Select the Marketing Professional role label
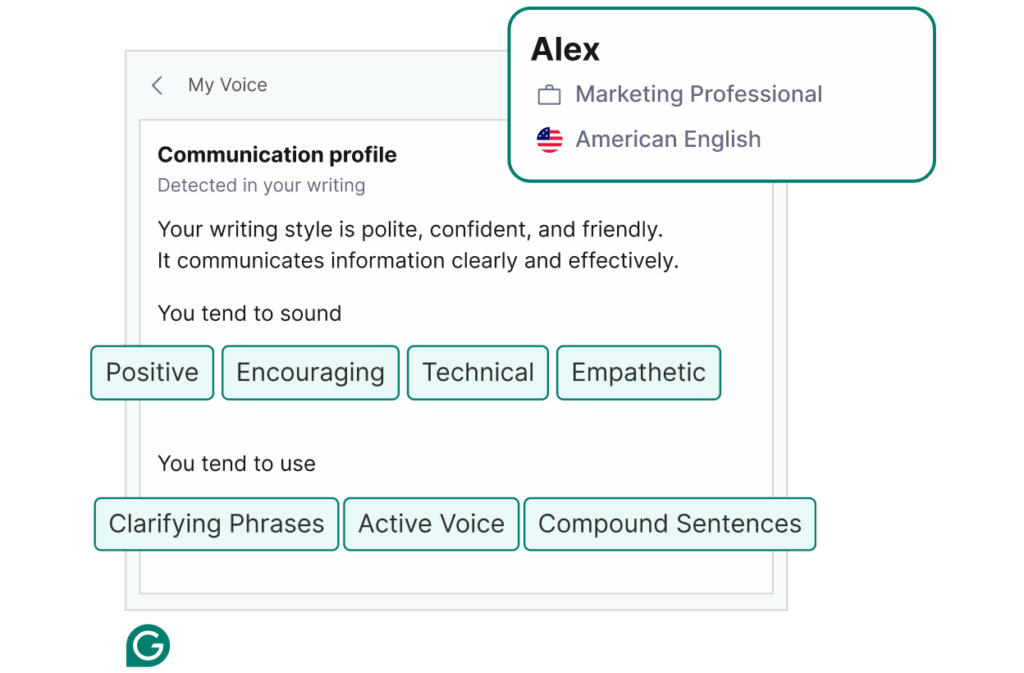1024x673 pixels. click(x=698, y=95)
